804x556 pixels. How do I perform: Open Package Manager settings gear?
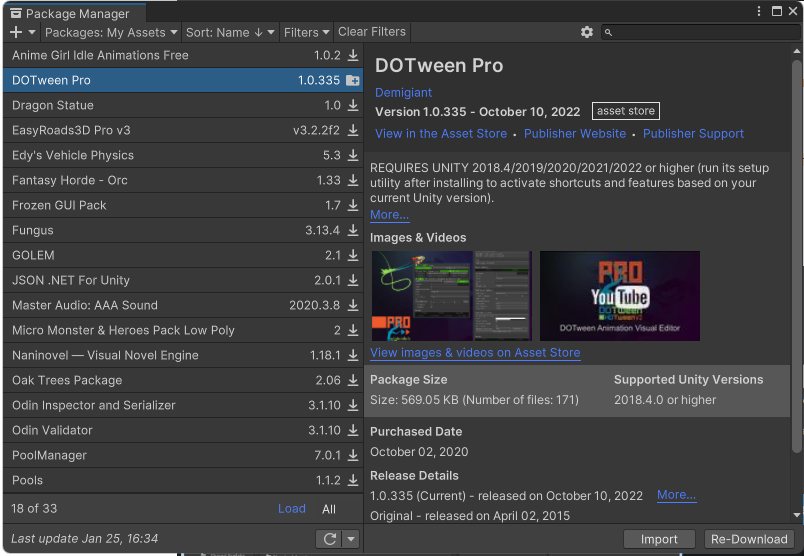click(x=587, y=32)
